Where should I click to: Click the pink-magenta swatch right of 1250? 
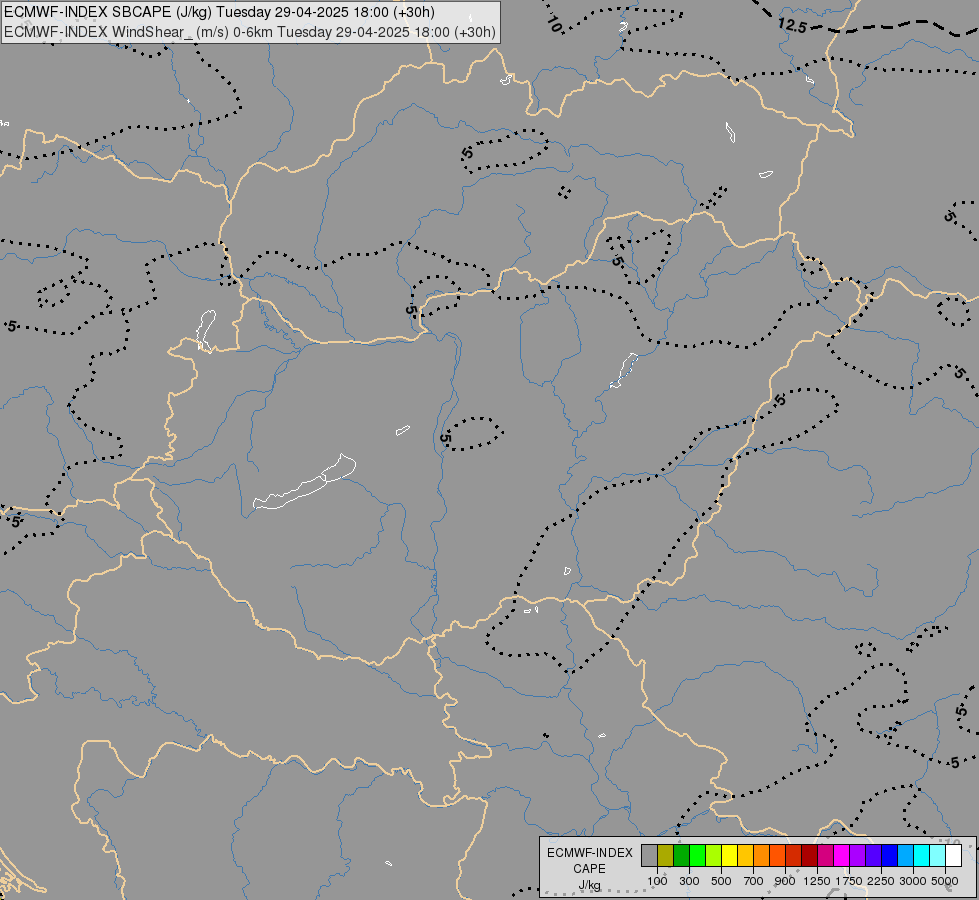825,856
